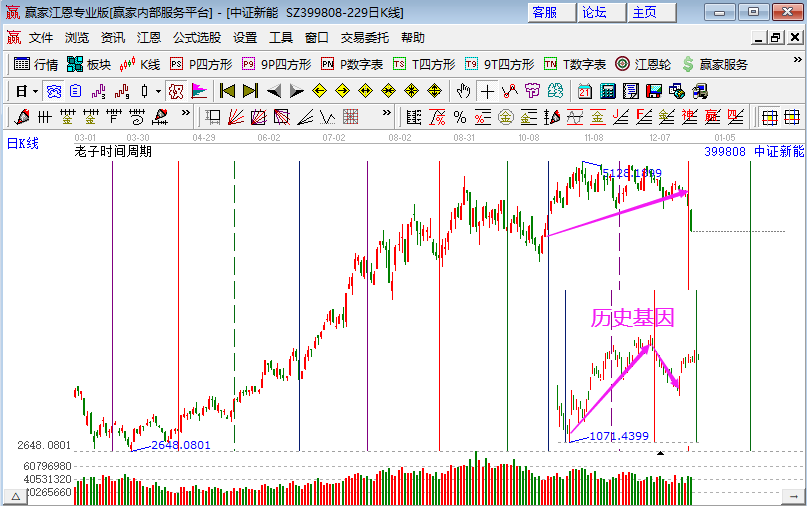The height and width of the screenshot is (506, 807).
Task: Expand top-right toolbar overflow chevron
Action: pyautogui.click(x=798, y=60)
